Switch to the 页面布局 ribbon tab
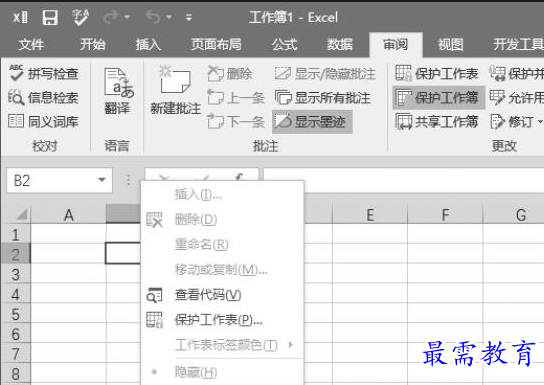Viewport: 544px width, 385px height. [x=216, y=44]
